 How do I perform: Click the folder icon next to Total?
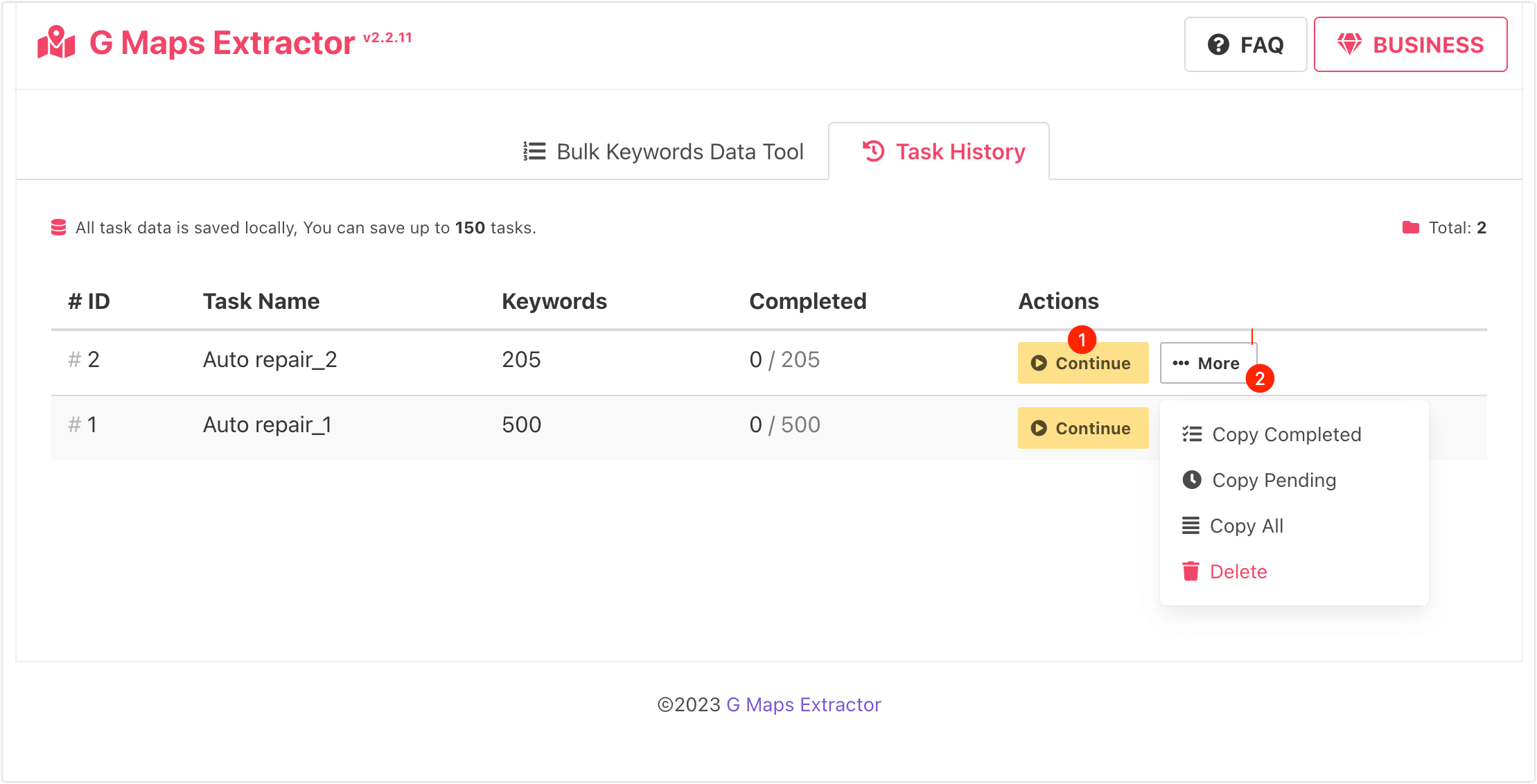pyautogui.click(x=1410, y=227)
